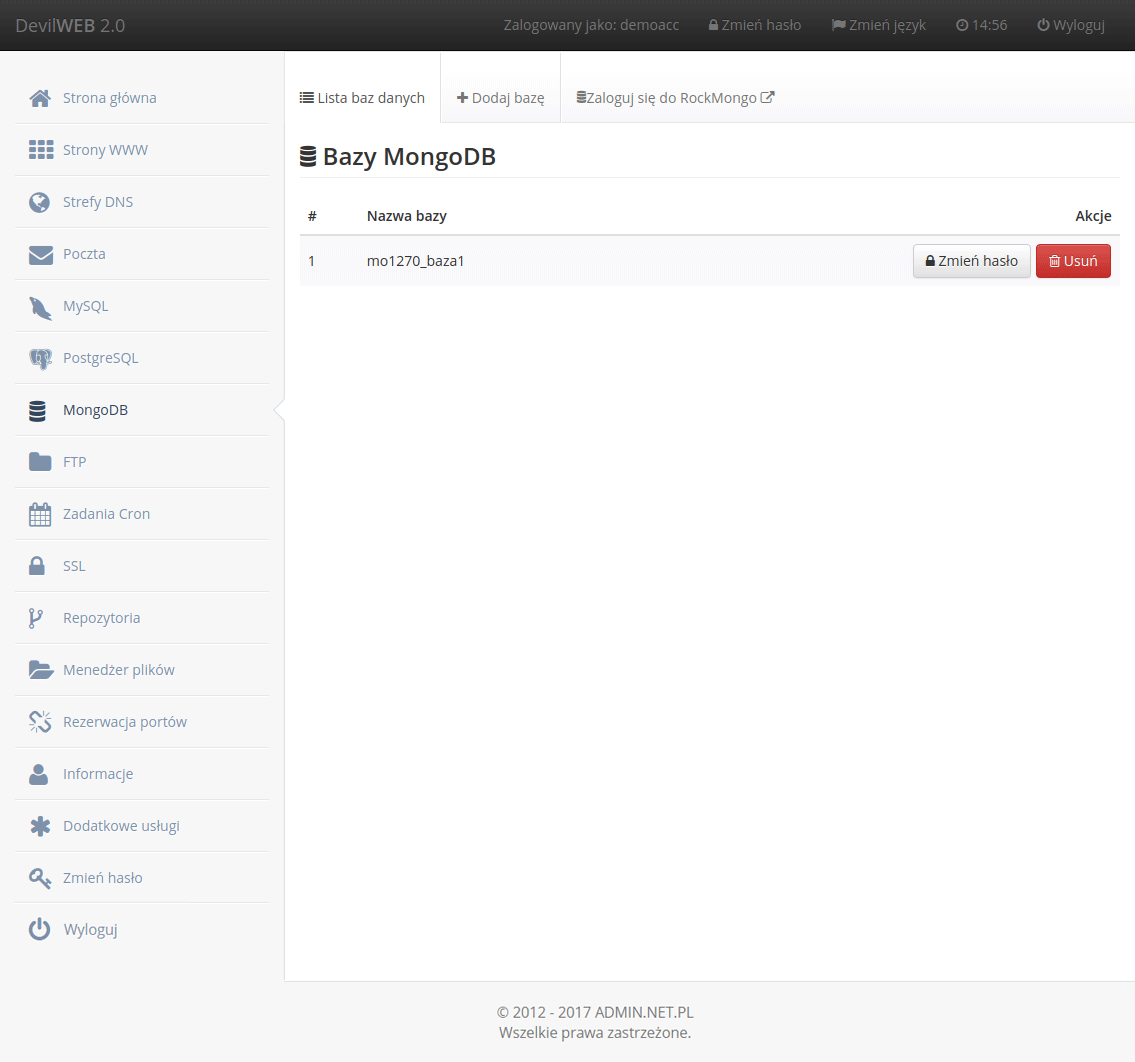Open FTP using the folder icon
The width and height of the screenshot is (1135, 1062).
coord(40,461)
